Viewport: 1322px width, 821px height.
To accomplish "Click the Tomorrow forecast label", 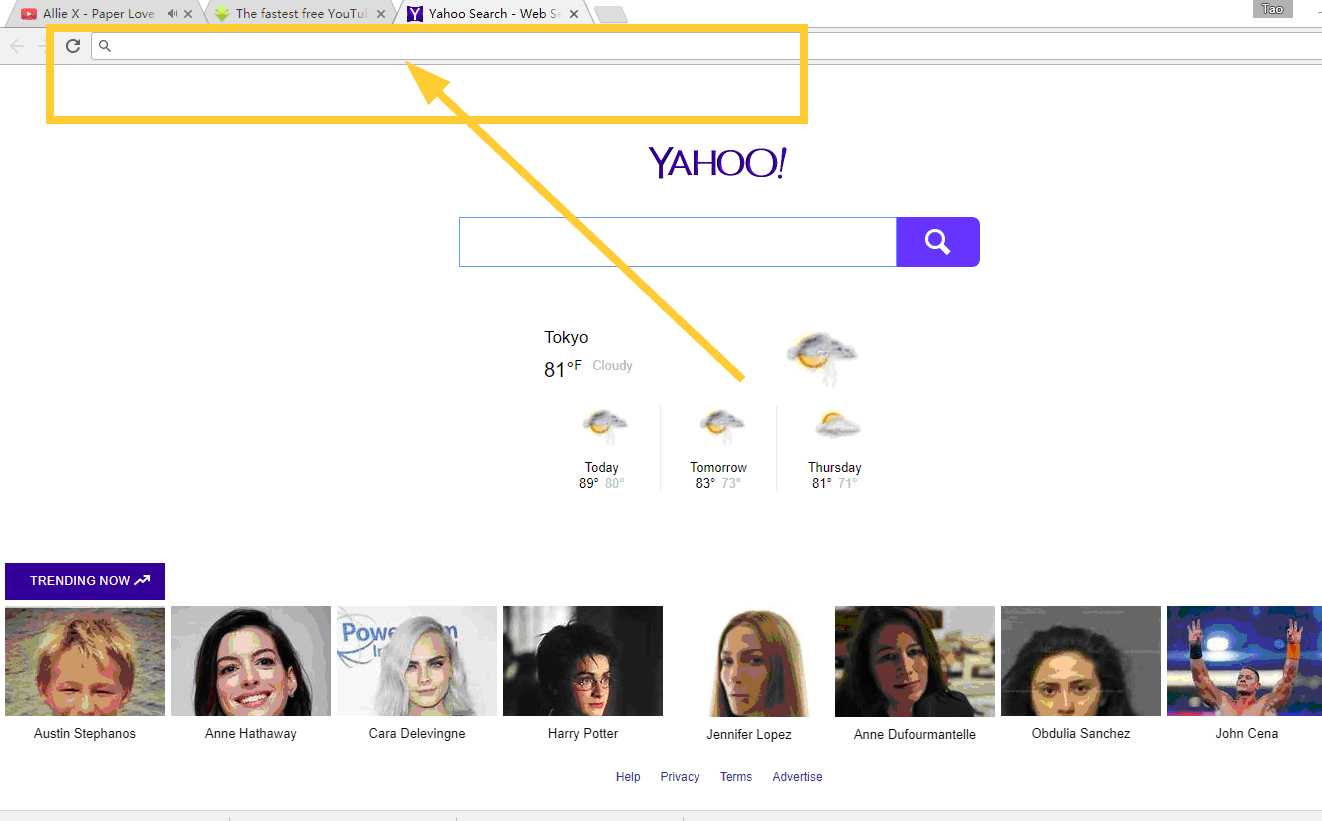I will (x=718, y=468).
